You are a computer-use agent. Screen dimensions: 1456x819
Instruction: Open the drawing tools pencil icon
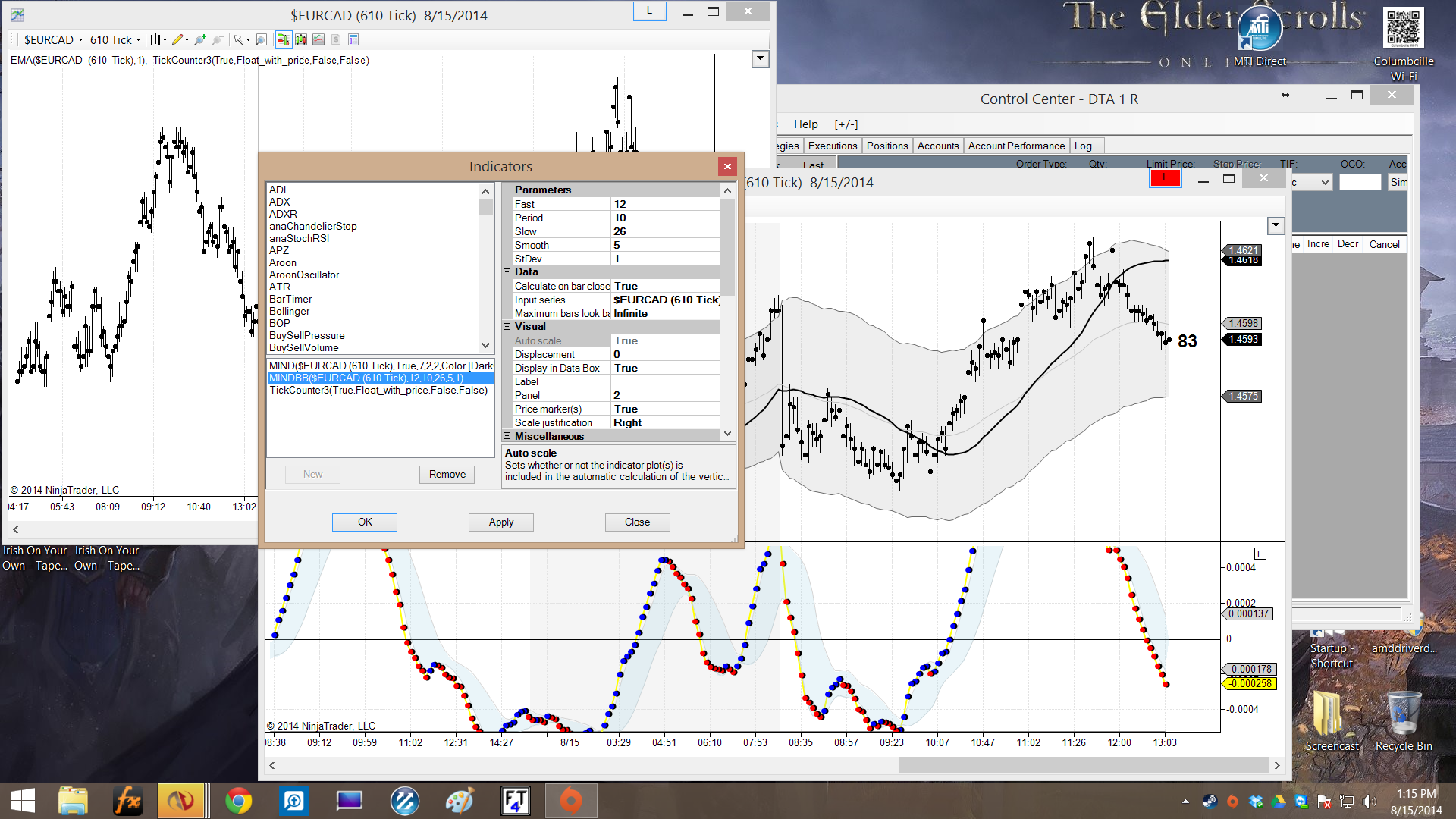pyautogui.click(x=177, y=39)
